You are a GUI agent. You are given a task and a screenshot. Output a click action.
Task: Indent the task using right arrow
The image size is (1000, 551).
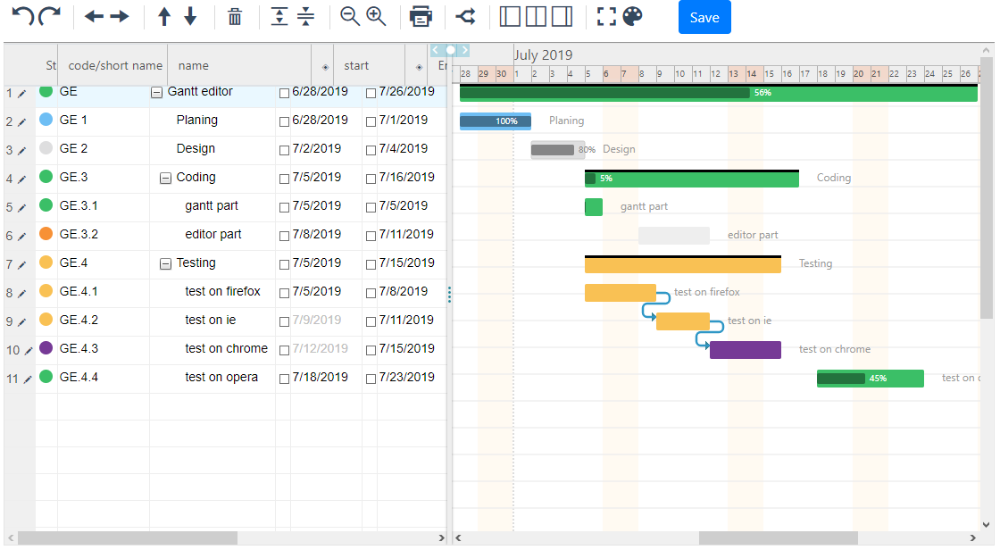pyautogui.click(x=120, y=17)
